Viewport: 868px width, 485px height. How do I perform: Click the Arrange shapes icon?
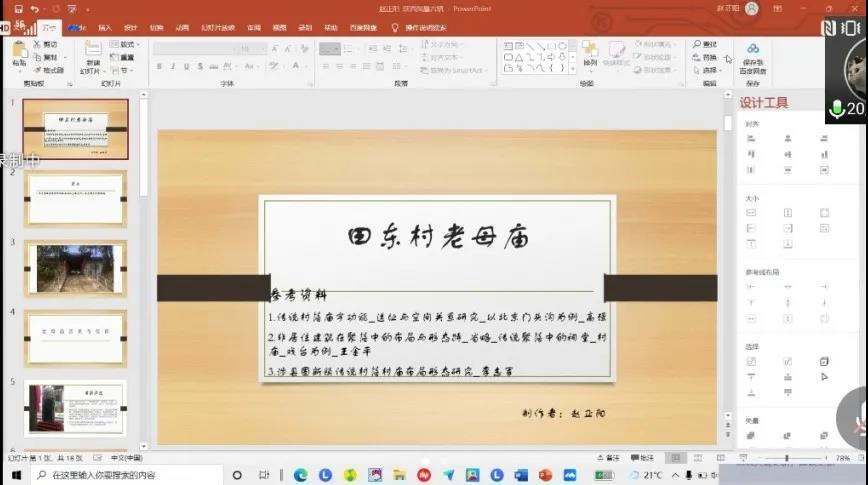[x=590, y=52]
